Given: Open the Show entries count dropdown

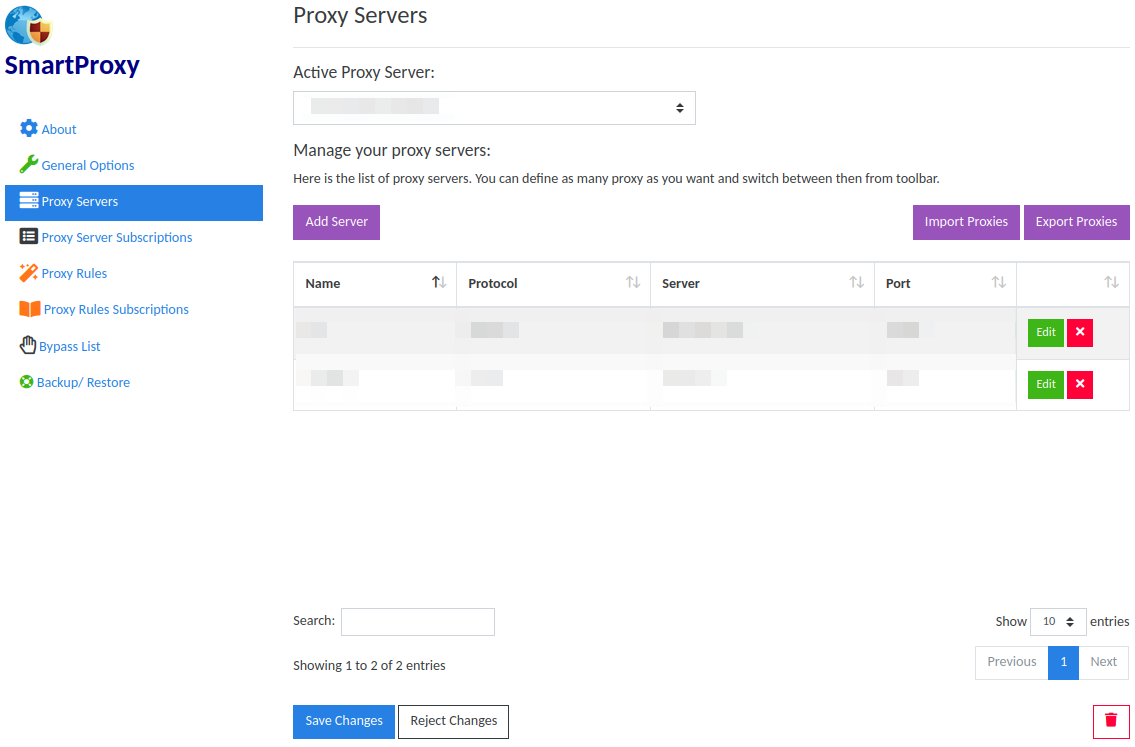Looking at the screenshot, I should [x=1058, y=622].
